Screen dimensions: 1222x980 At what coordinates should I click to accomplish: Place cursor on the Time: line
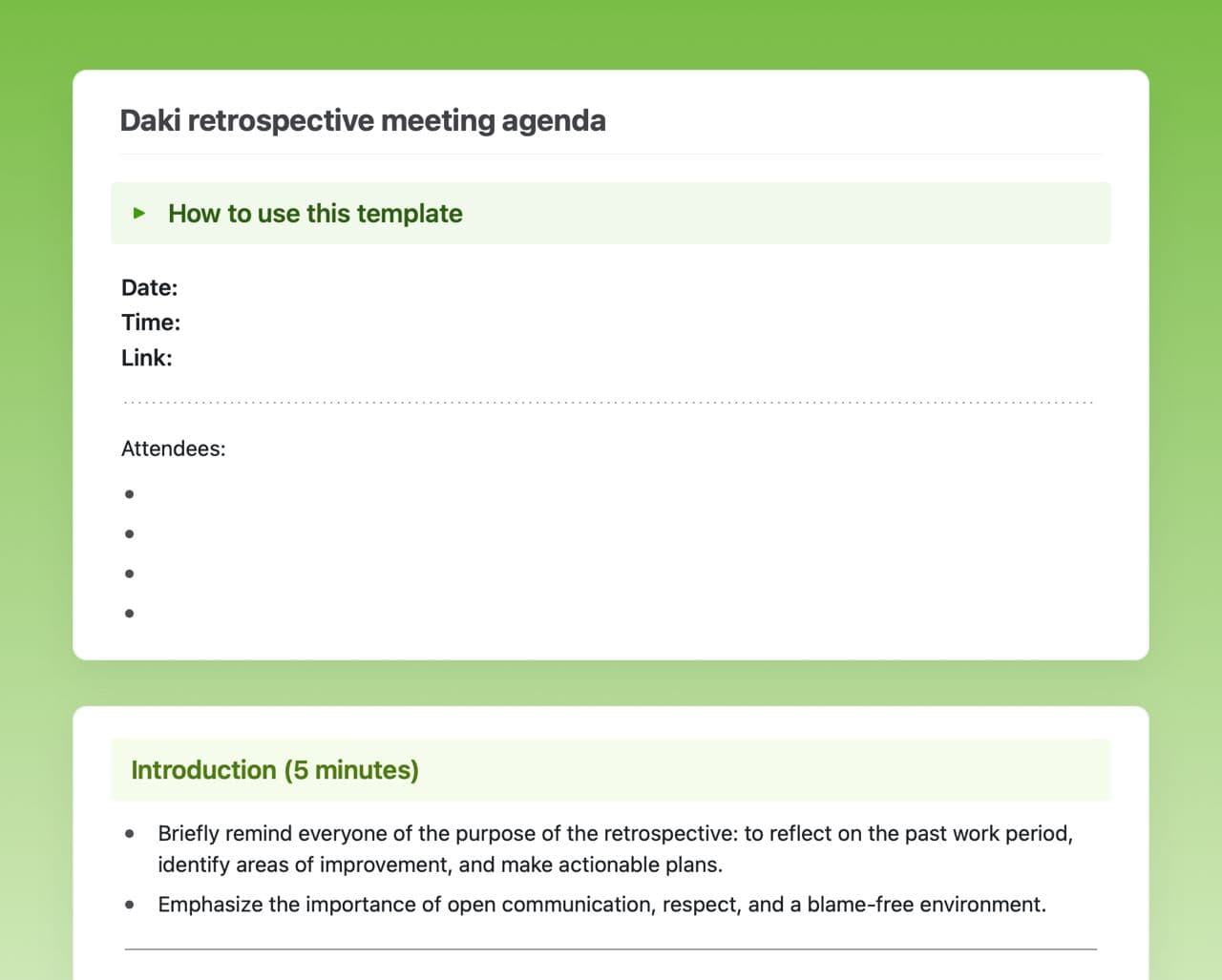tap(151, 323)
